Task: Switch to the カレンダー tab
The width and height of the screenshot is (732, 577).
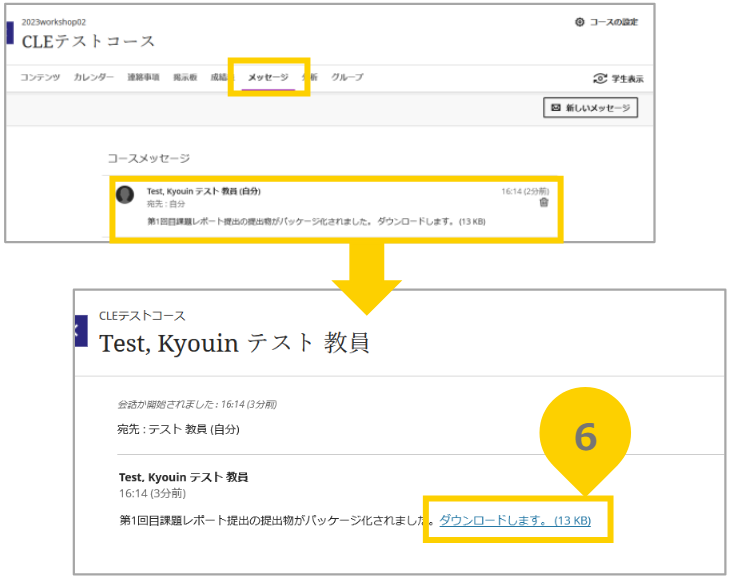Action: click(93, 77)
